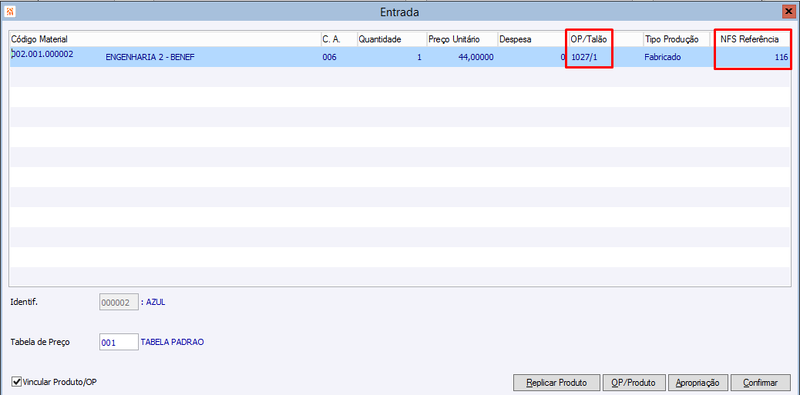This screenshot has width=800, height=395.
Task: Select the OP/Talão value 1027/1
Action: pos(584,58)
